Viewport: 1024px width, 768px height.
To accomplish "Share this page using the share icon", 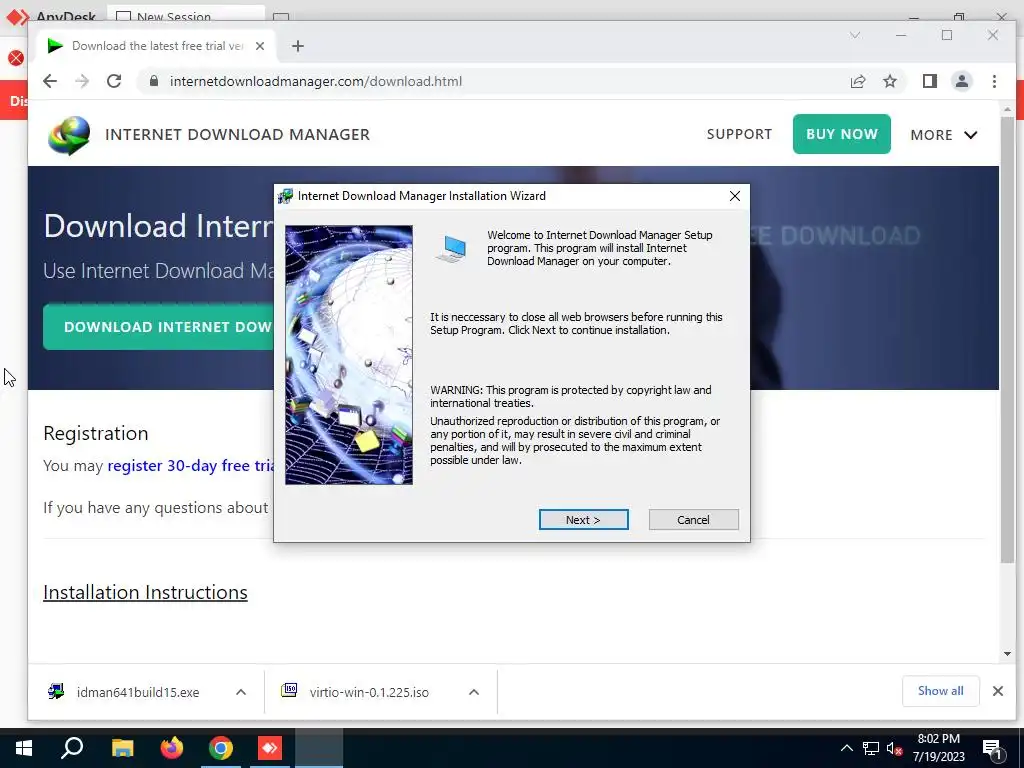I will (x=857, y=81).
